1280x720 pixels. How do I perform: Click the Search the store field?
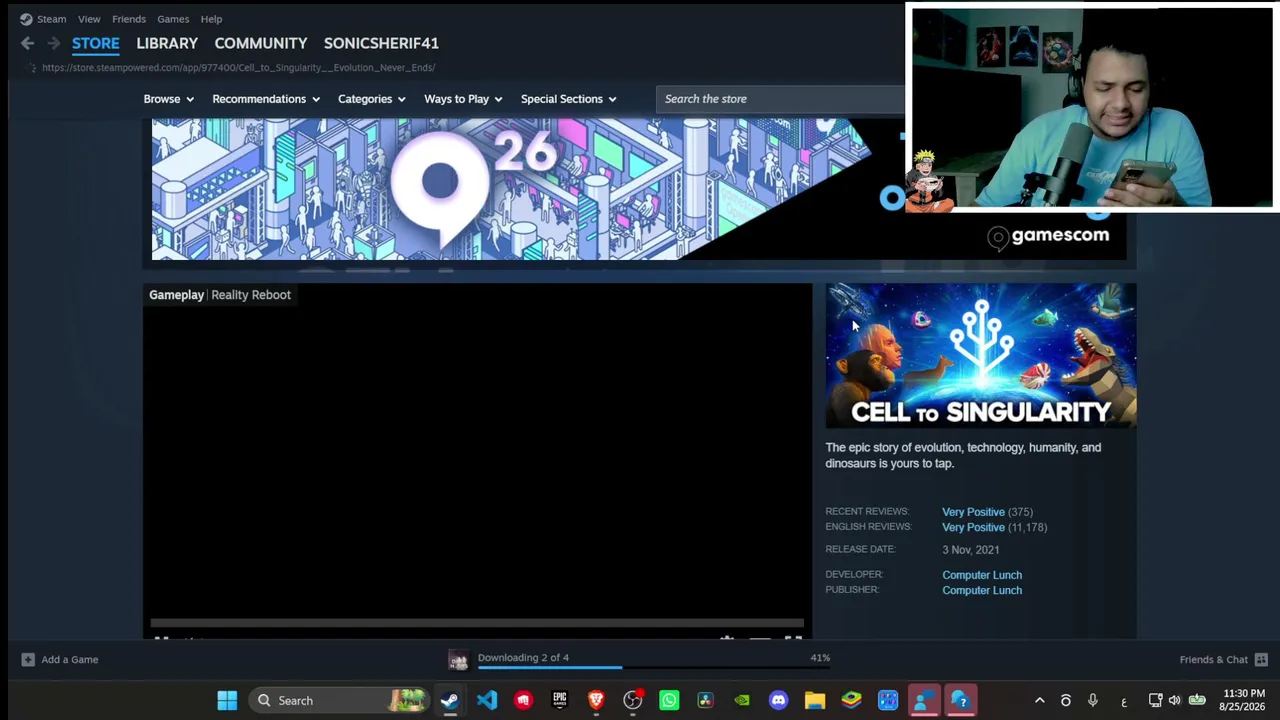click(x=780, y=99)
